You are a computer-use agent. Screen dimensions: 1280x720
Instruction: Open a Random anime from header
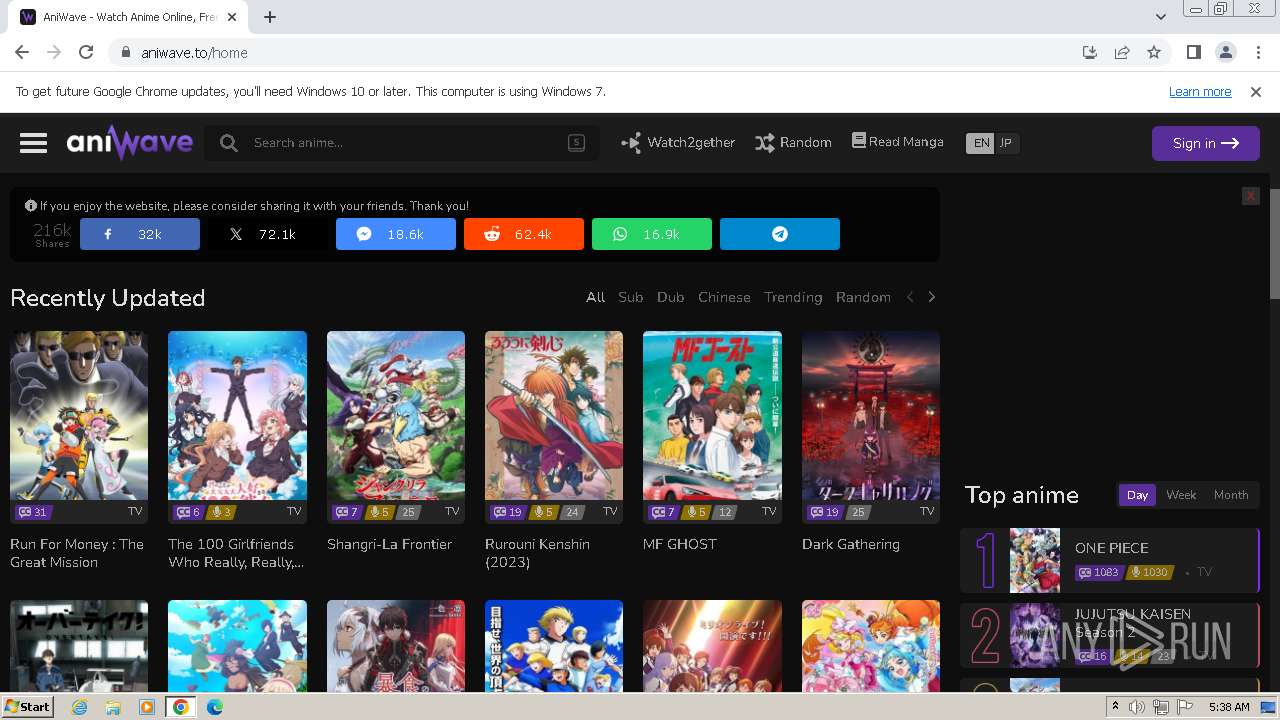pyautogui.click(x=794, y=143)
